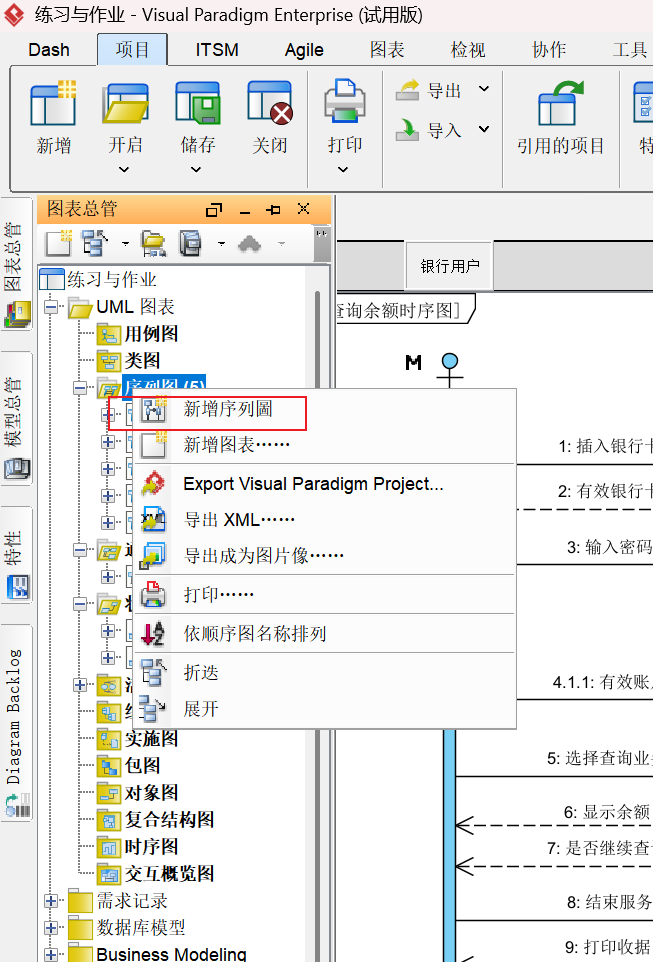Screen dimensions: 653x962
Task: Click the 新增 new project icon
Action: pyautogui.click(x=53, y=102)
